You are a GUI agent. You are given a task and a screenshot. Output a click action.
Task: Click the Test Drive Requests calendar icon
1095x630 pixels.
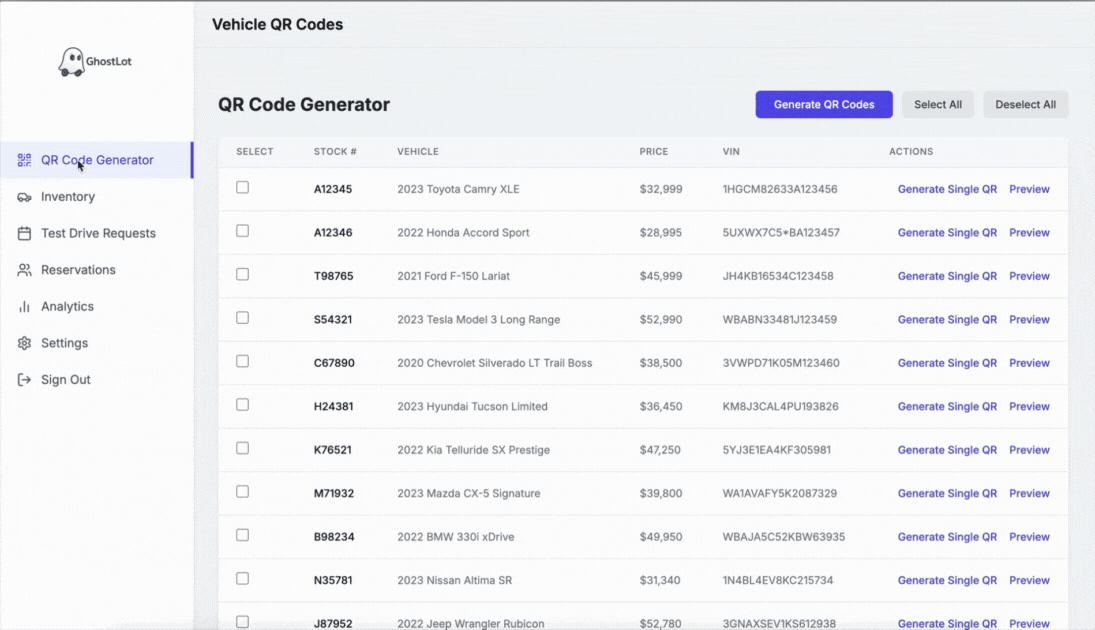pyautogui.click(x=24, y=233)
